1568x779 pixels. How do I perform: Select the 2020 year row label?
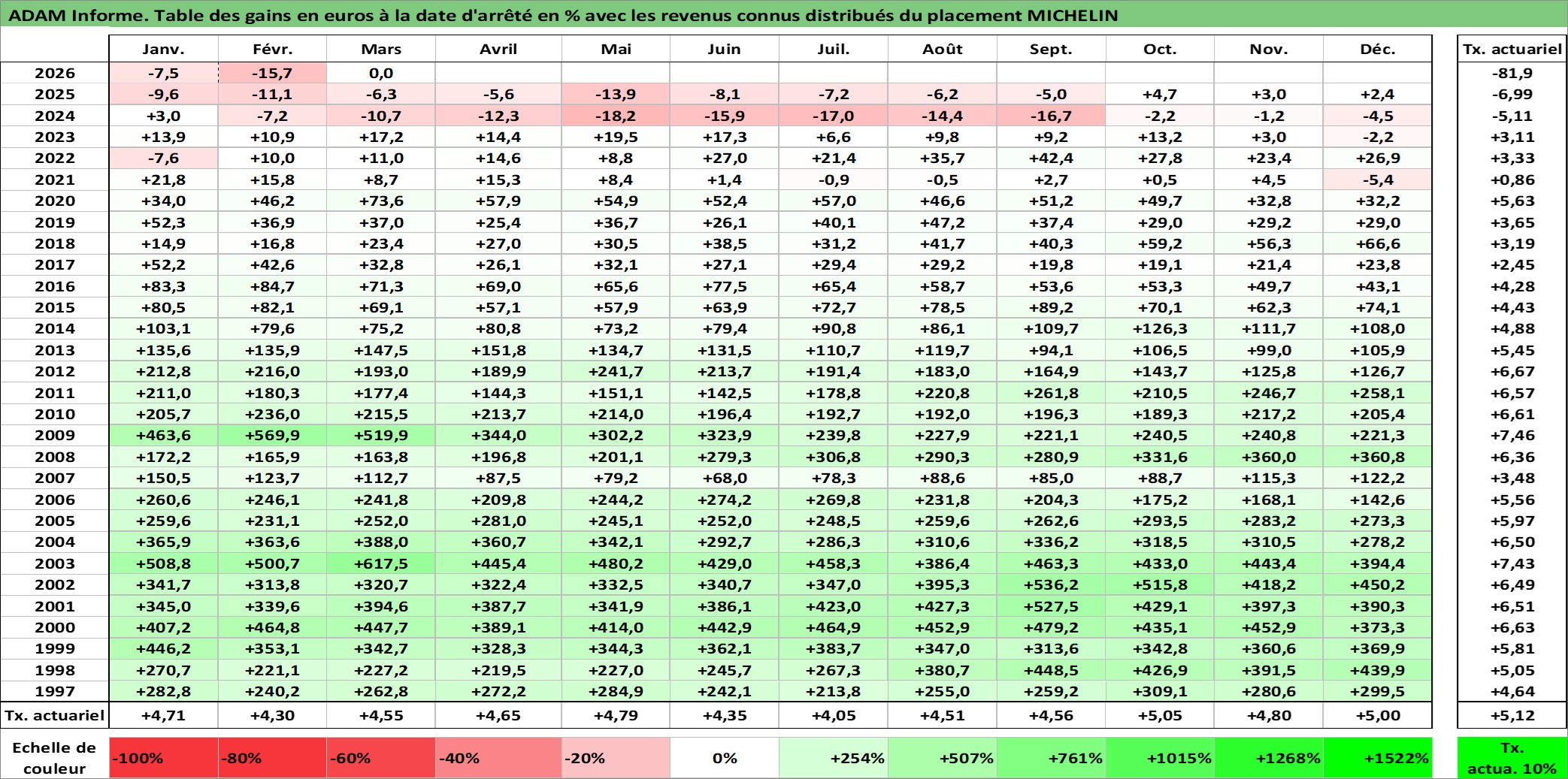click(55, 201)
